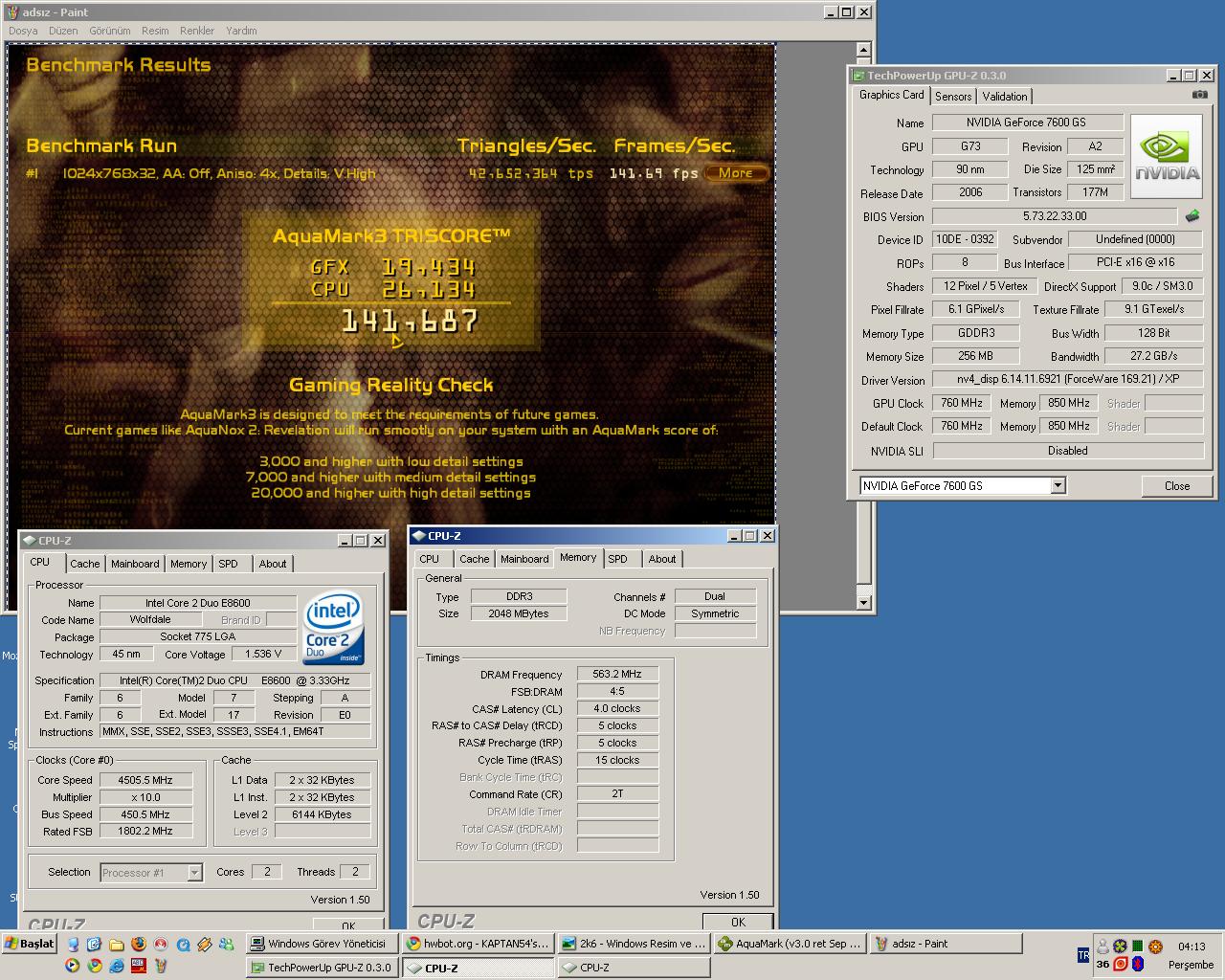Open the Paint shortcut in quick launch
1225x980 pixels.
[x=161, y=966]
